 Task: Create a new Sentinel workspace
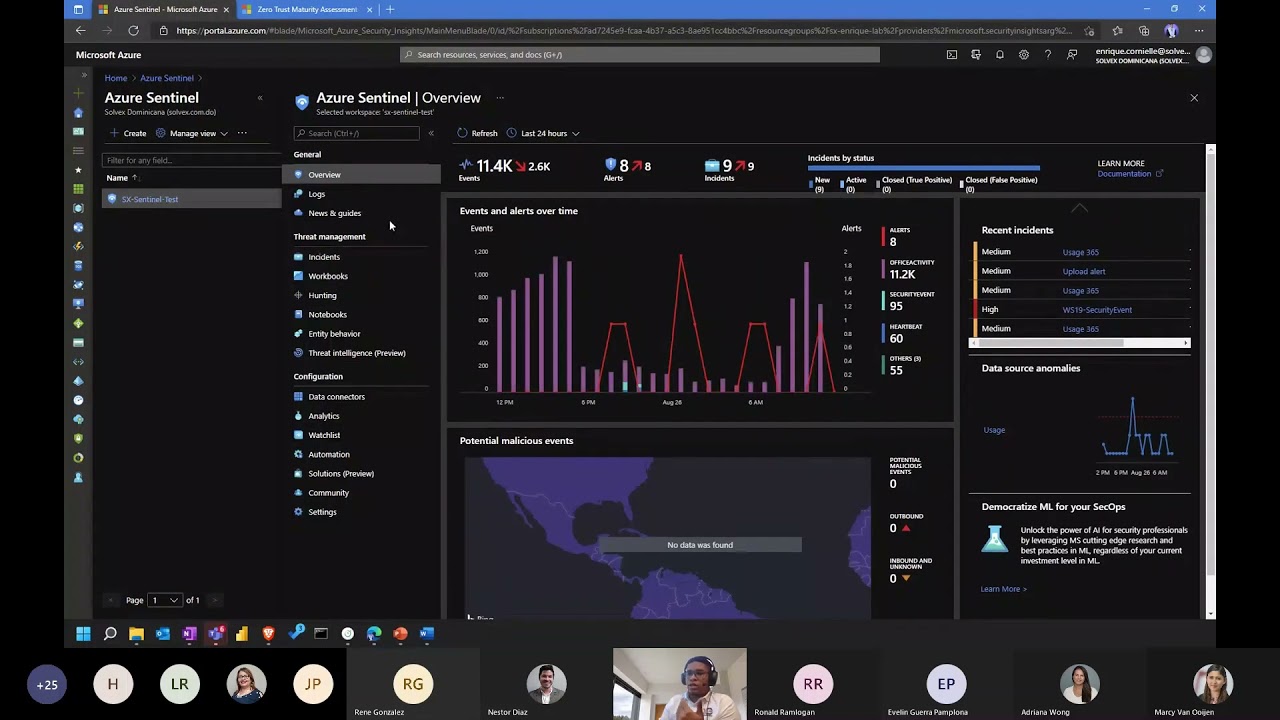(128, 133)
